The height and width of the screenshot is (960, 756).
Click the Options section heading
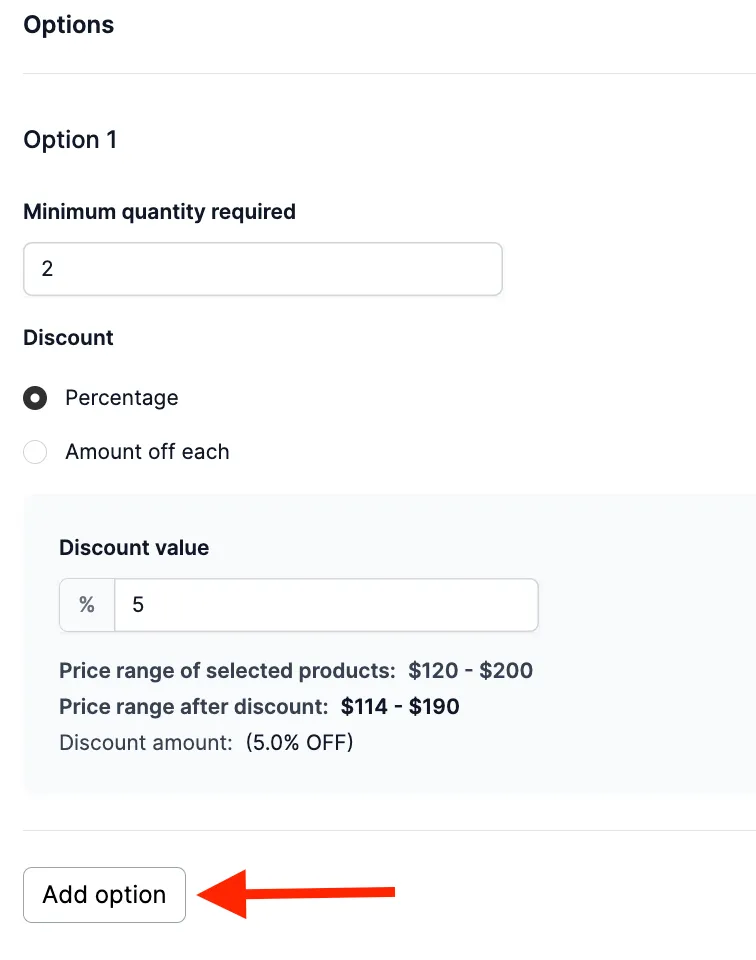[x=69, y=25]
